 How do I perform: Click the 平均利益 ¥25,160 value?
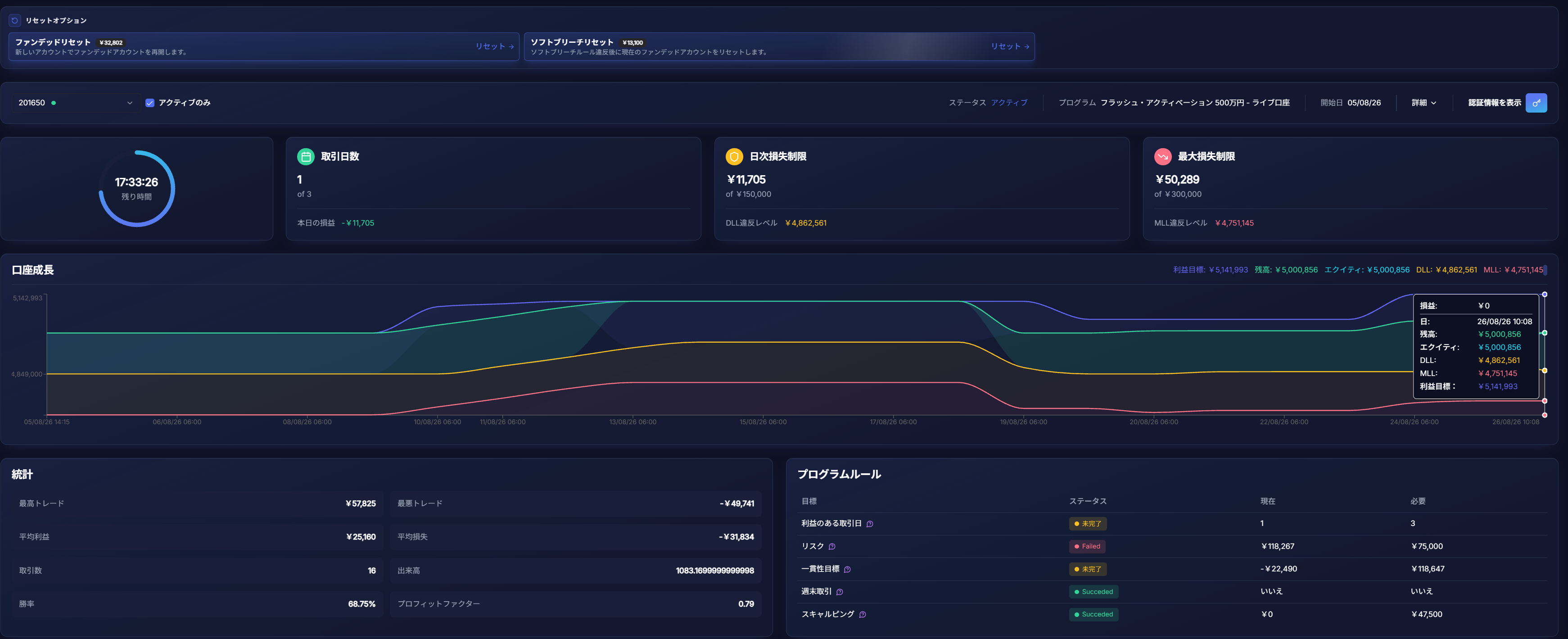pyautogui.click(x=360, y=537)
